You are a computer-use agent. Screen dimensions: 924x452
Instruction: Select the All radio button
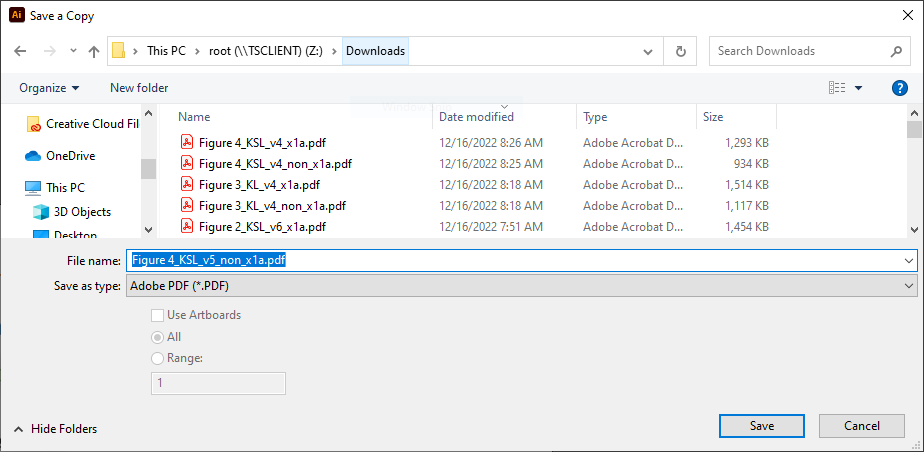(157, 337)
